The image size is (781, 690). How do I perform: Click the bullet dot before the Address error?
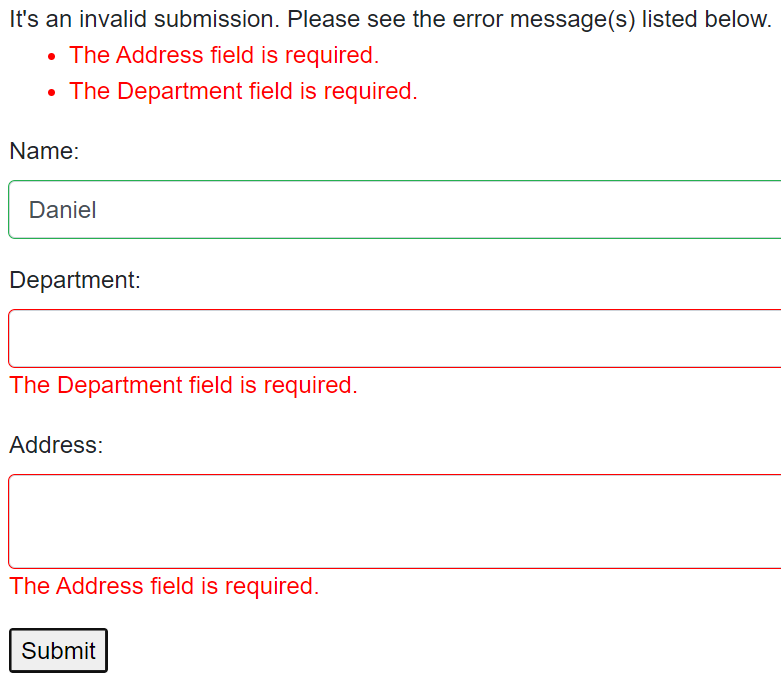coord(51,58)
